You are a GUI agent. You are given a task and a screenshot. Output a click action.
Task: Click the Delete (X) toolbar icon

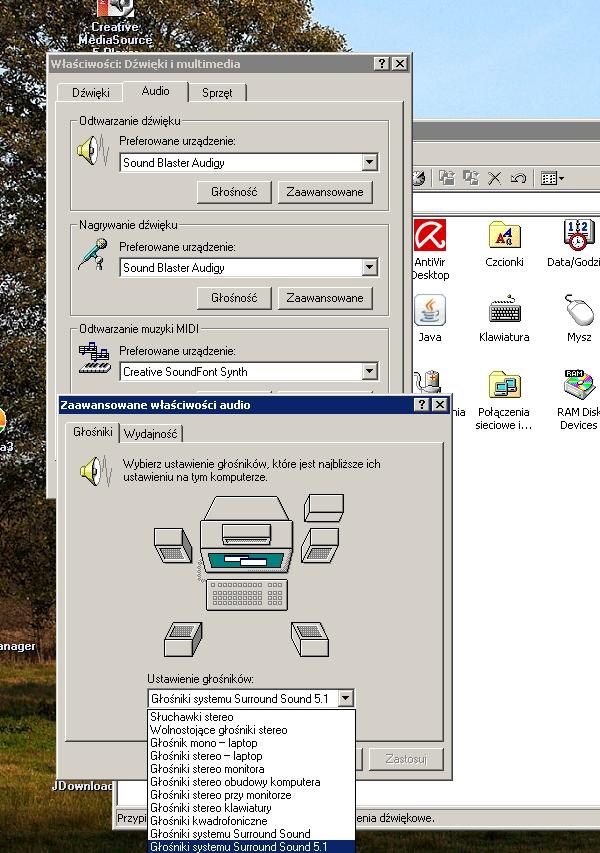(494, 178)
